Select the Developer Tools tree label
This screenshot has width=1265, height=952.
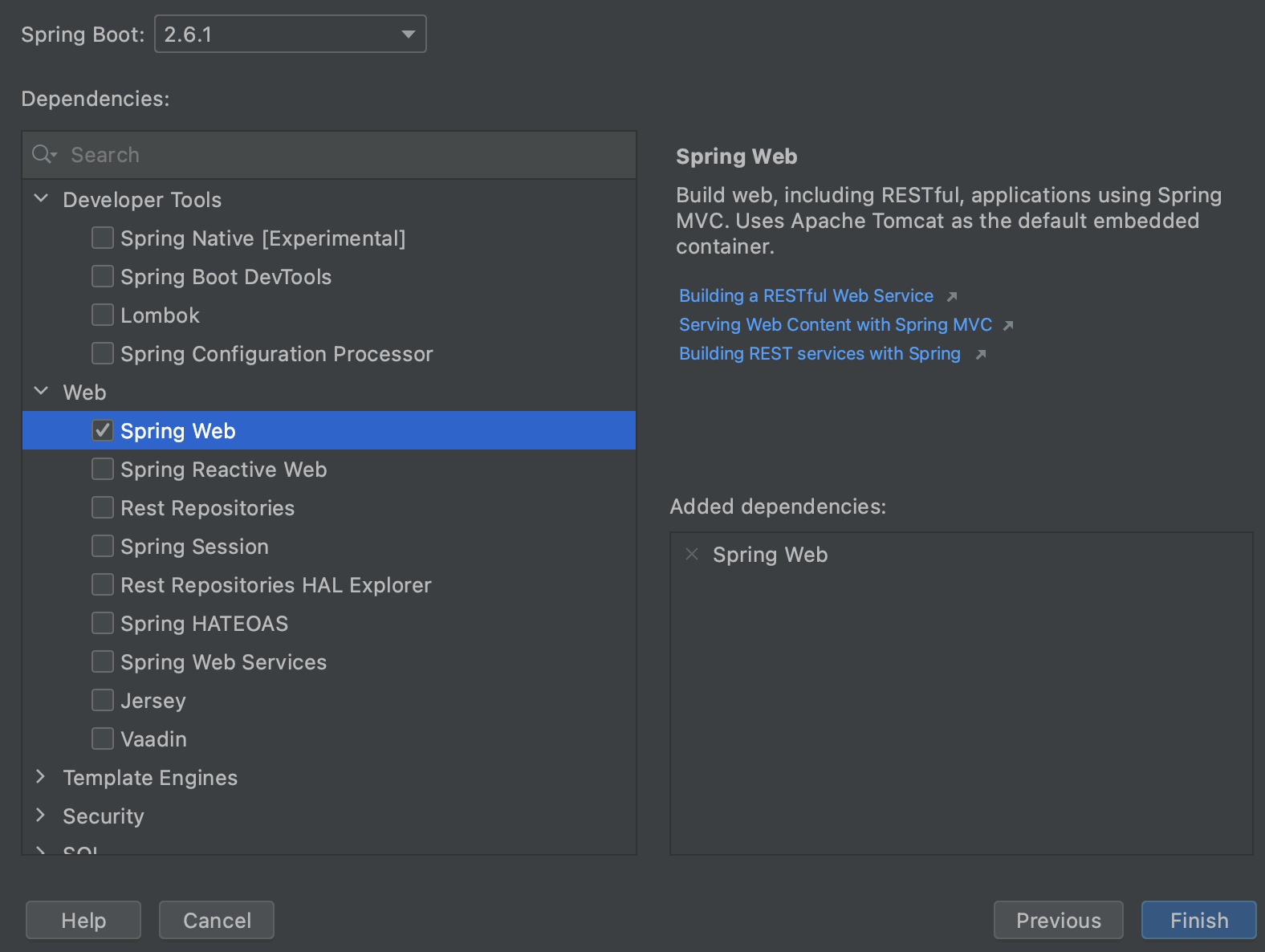(142, 200)
